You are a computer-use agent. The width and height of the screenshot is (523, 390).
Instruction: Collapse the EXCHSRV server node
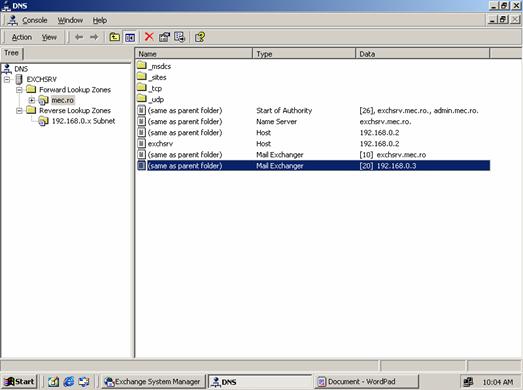(7, 79)
